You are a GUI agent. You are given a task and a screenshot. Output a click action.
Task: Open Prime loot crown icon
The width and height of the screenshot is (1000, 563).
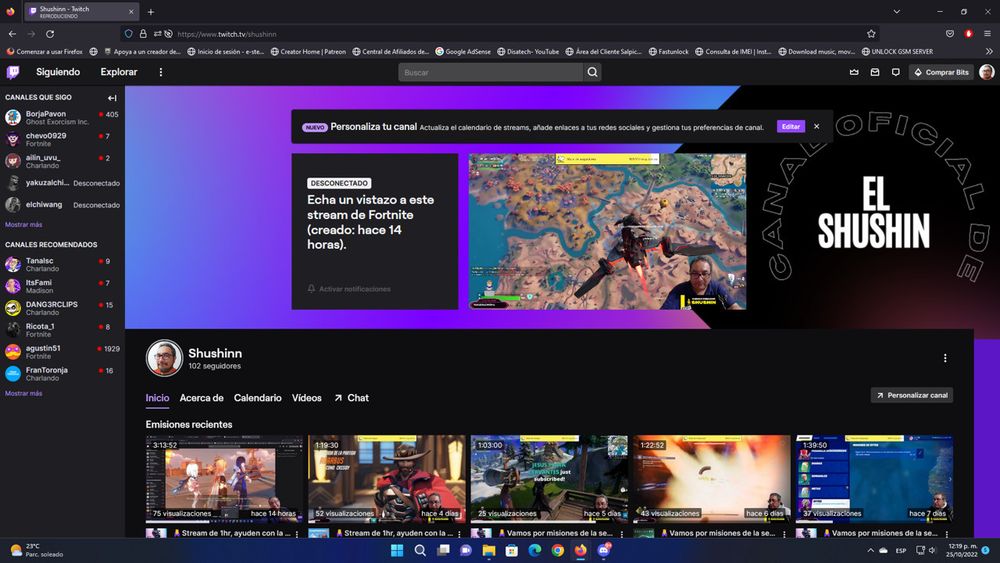click(854, 72)
